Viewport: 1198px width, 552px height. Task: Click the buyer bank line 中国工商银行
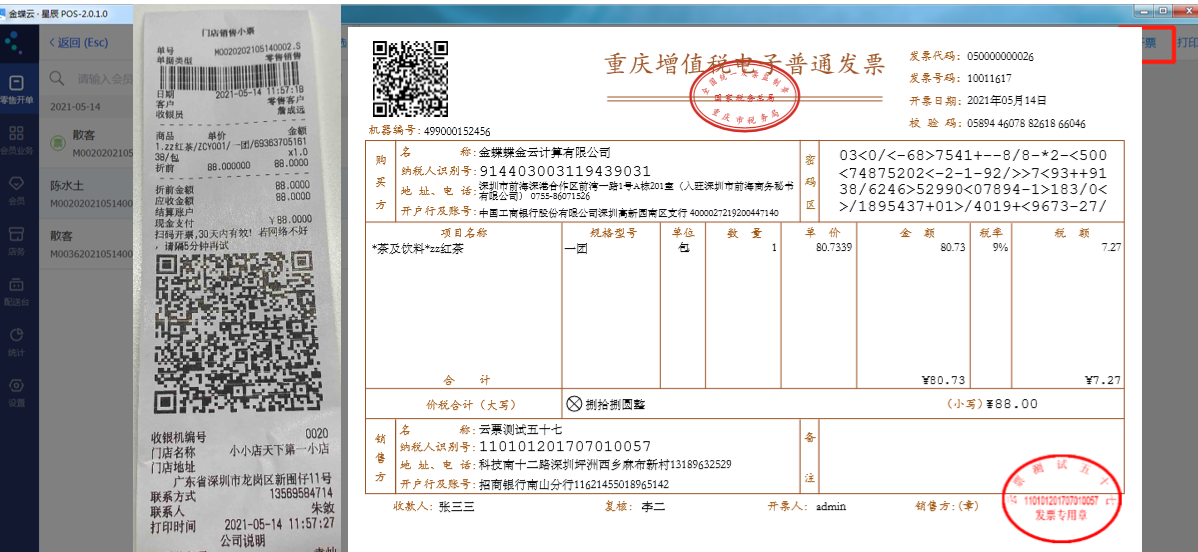tap(628, 213)
